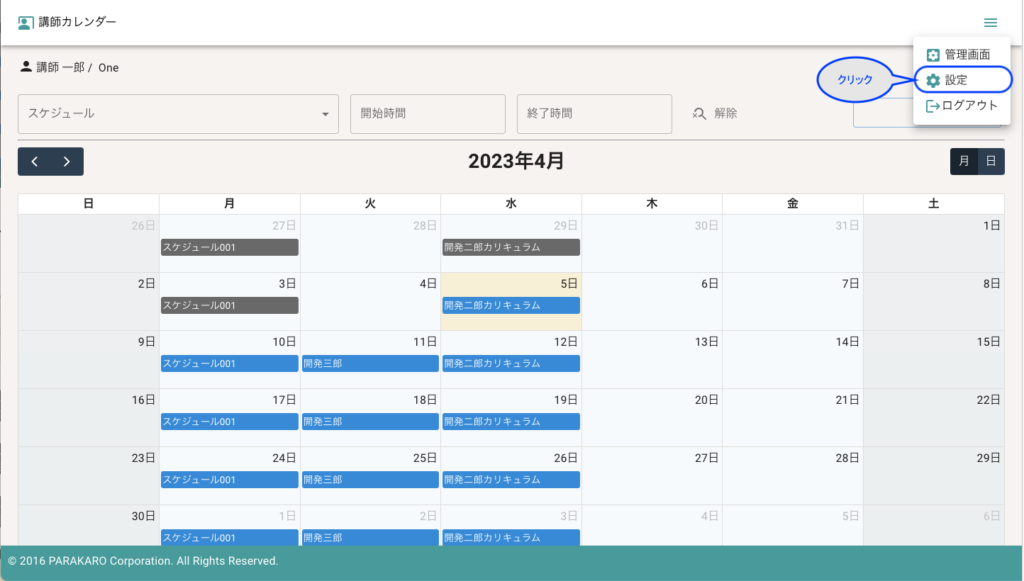Screen dimensions: 1024x581
Task: Click the user profile icon beside 講師 一郎
Action: pyautogui.click(x=26, y=66)
